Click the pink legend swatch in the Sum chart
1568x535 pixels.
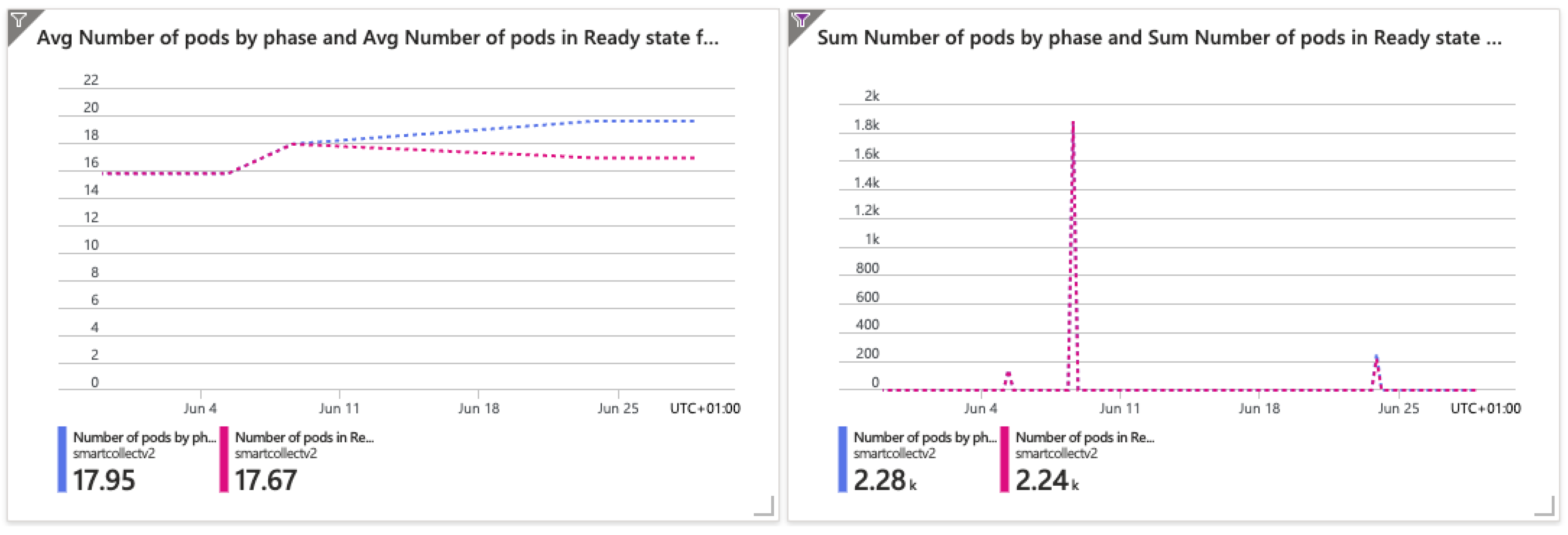coord(1004,459)
